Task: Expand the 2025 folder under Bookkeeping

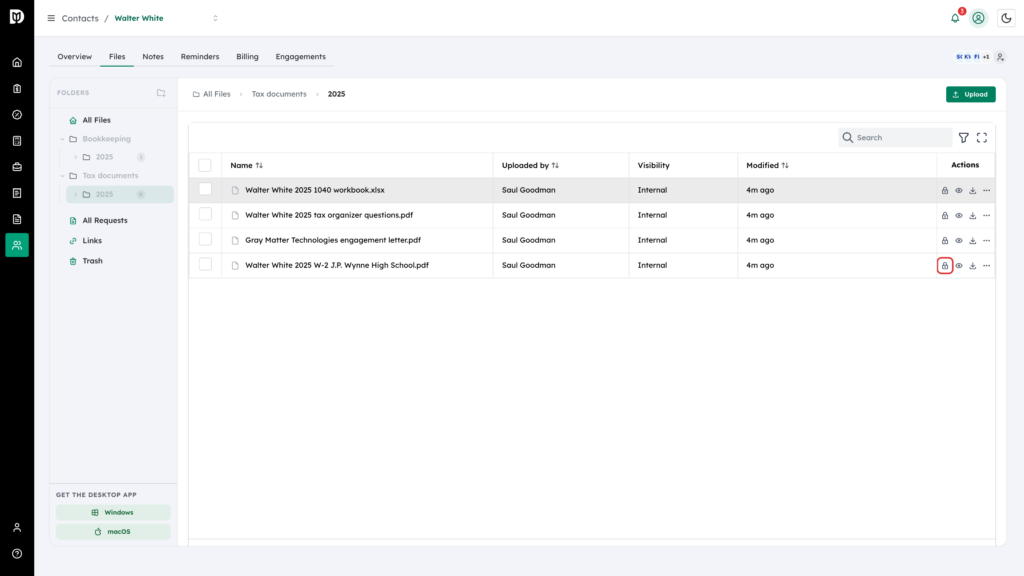Action: pos(76,157)
